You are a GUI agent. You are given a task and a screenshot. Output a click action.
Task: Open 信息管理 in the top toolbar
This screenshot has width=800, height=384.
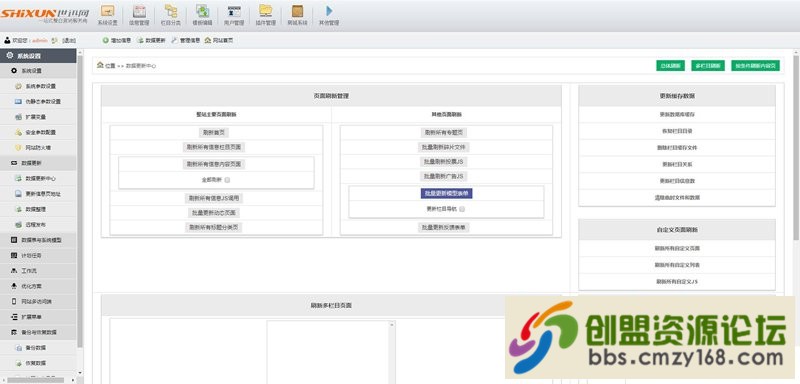coord(139,15)
